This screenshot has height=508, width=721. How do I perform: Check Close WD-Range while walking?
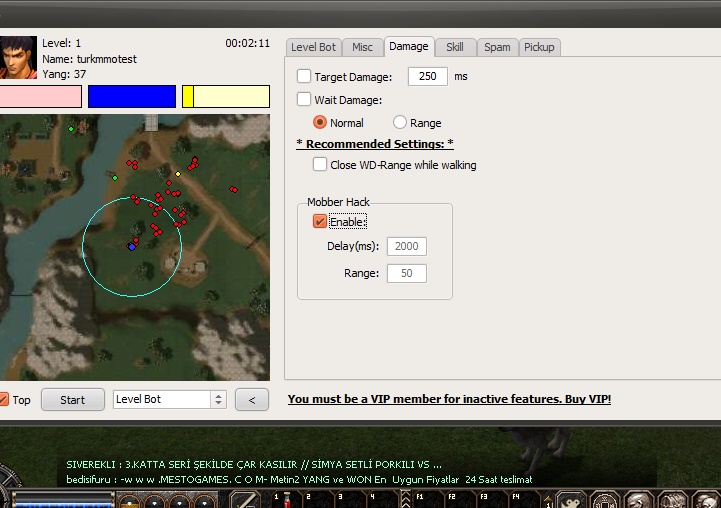click(x=320, y=164)
